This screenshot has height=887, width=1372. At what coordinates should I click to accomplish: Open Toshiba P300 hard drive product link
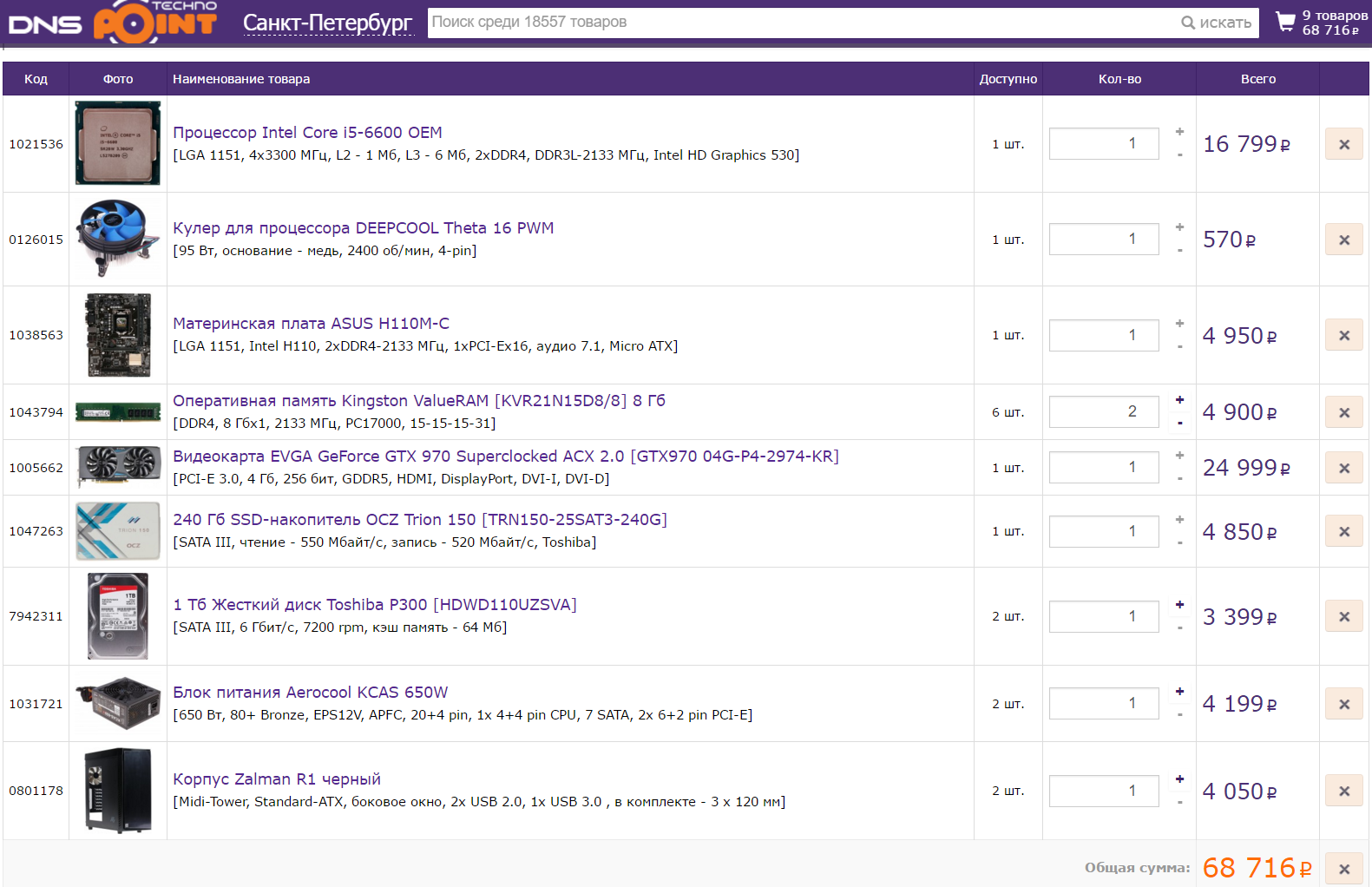click(x=375, y=605)
